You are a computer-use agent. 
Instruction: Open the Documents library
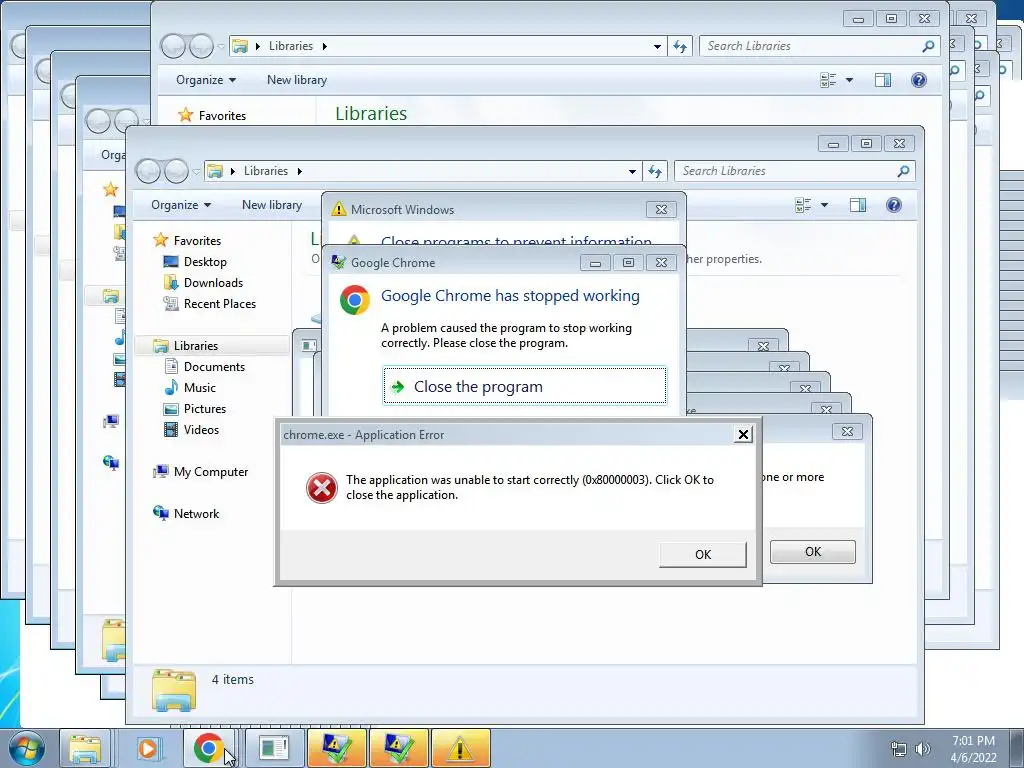click(214, 367)
